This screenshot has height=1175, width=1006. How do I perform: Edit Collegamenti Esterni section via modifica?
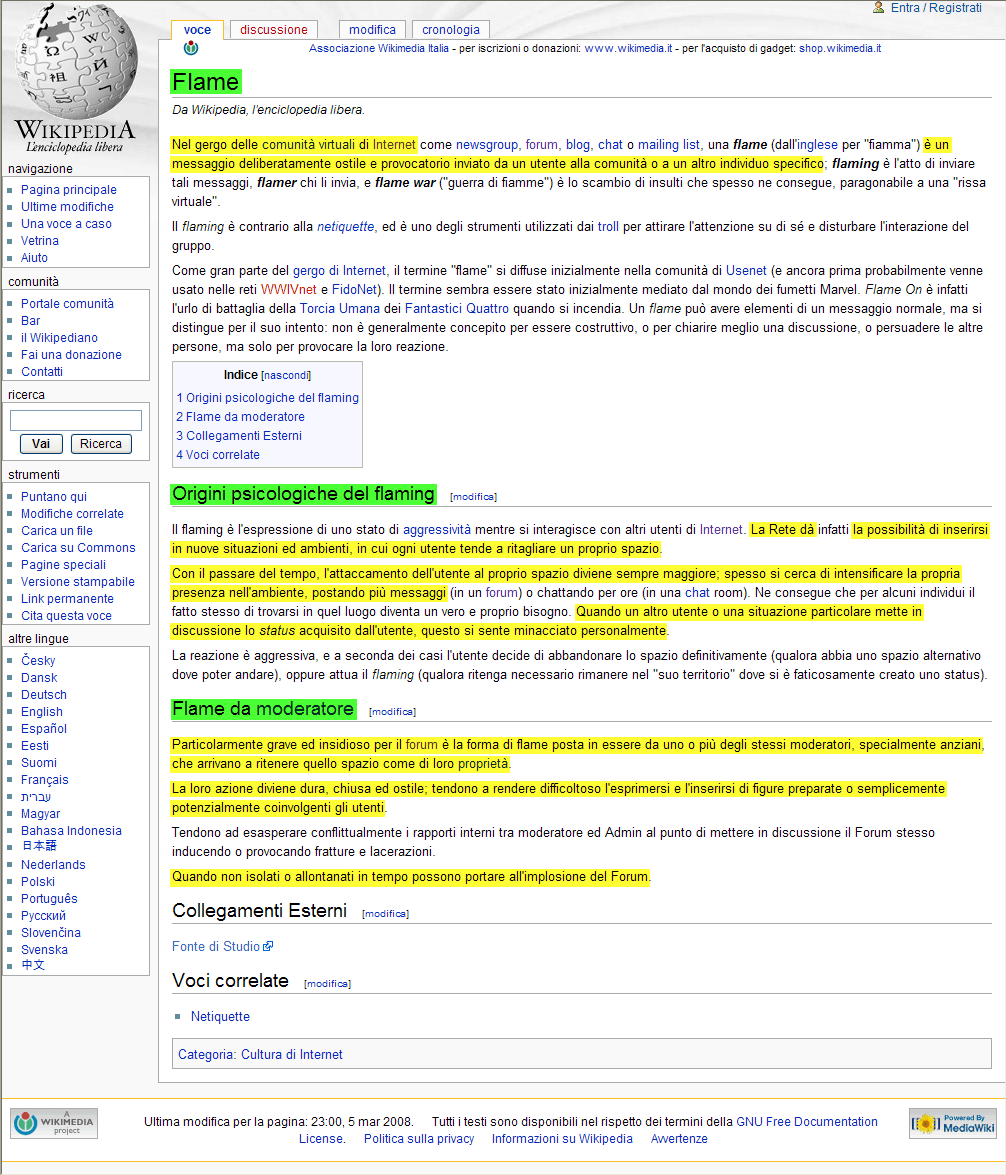coord(385,914)
